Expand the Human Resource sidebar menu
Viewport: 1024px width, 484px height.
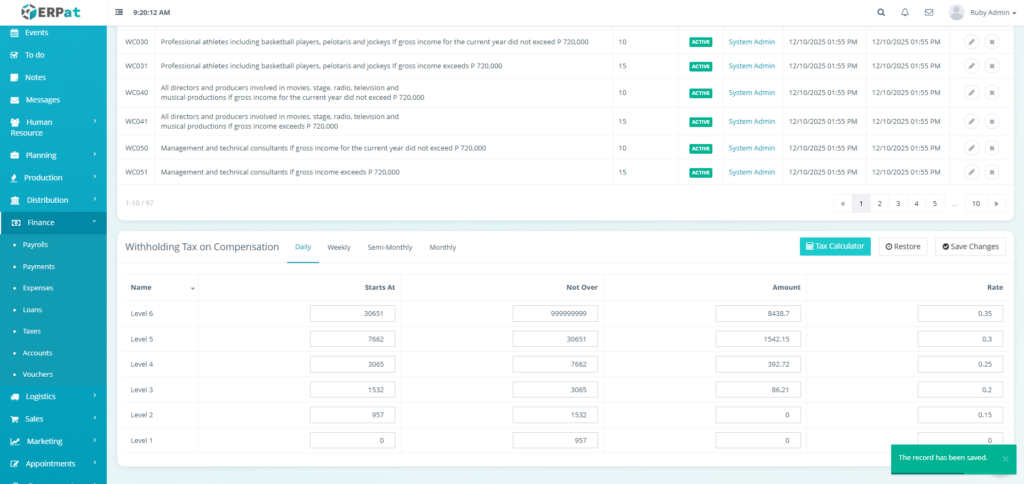click(53, 127)
